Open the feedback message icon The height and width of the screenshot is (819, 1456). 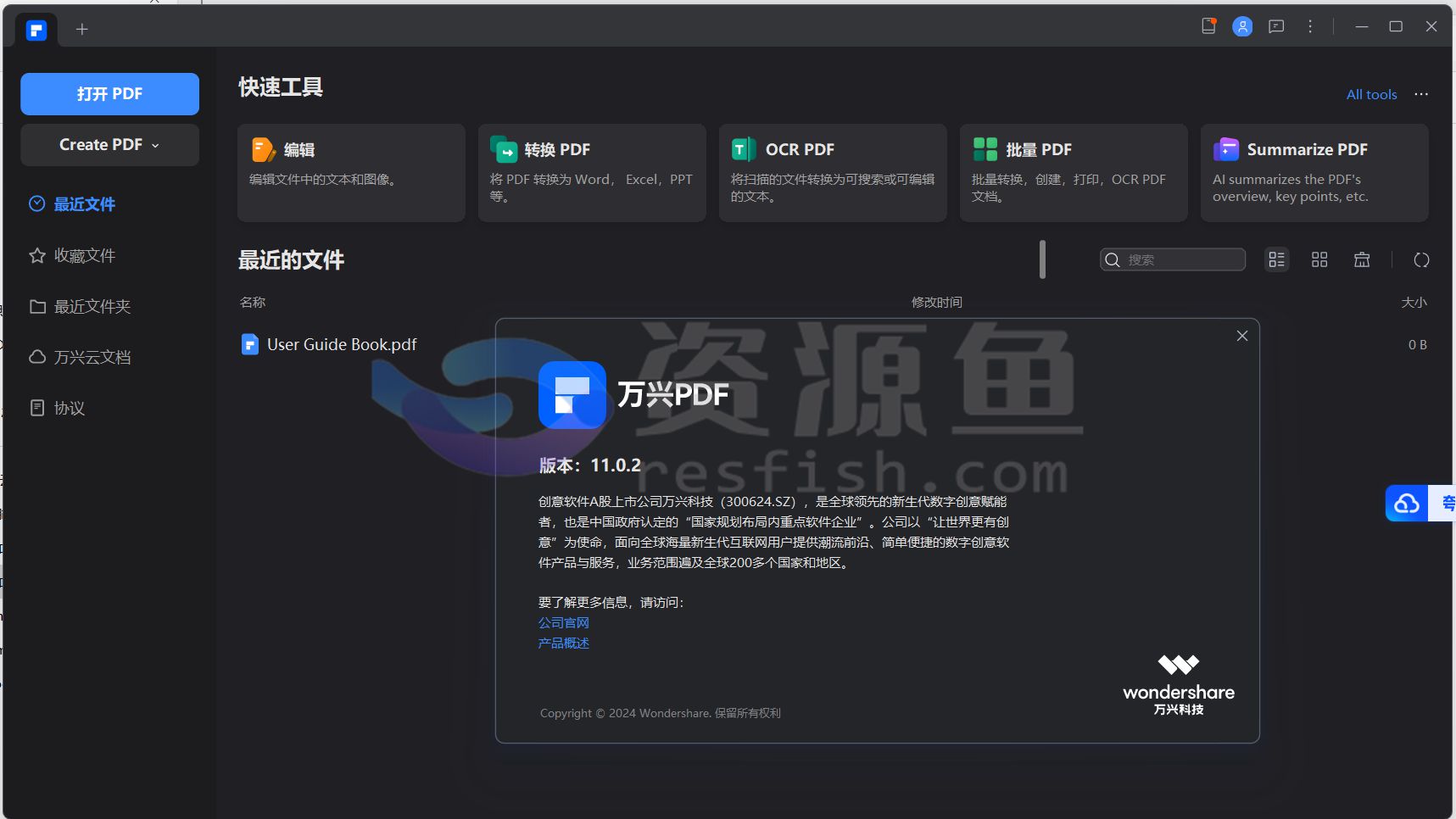[x=1276, y=27]
